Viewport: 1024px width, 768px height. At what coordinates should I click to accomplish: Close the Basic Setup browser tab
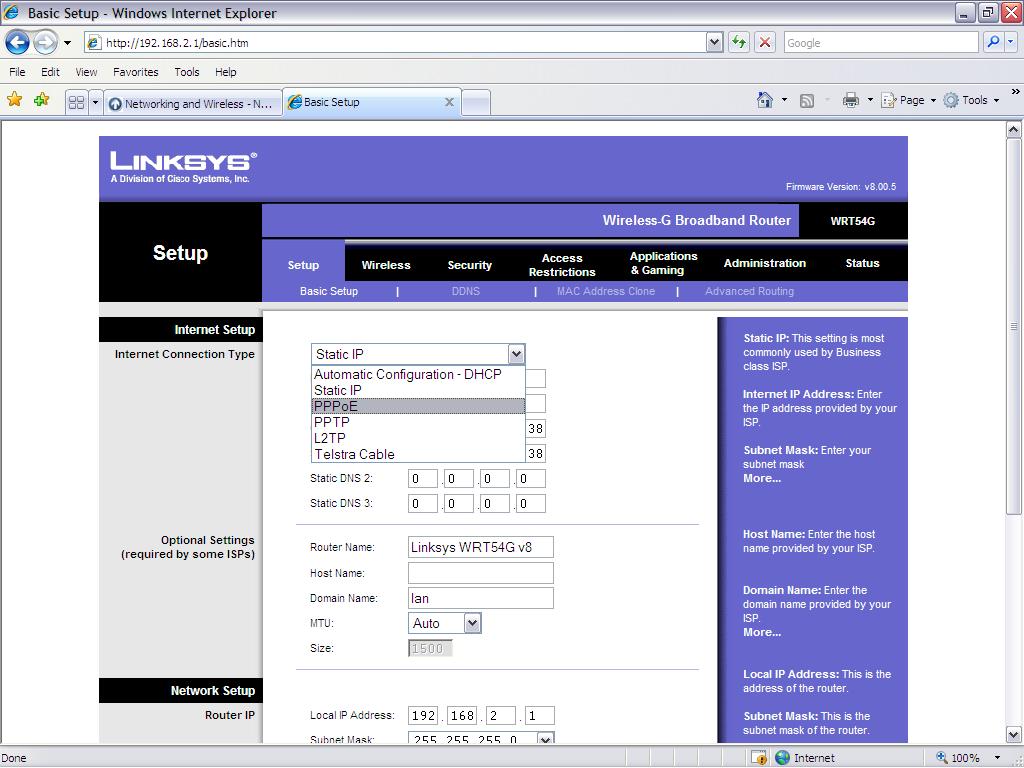(449, 102)
